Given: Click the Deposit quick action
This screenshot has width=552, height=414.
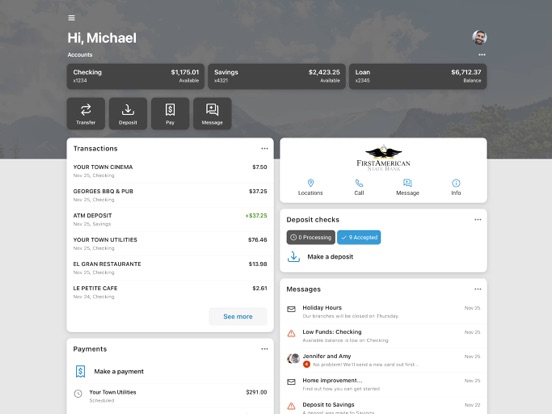Looking at the screenshot, I should click(x=128, y=114).
